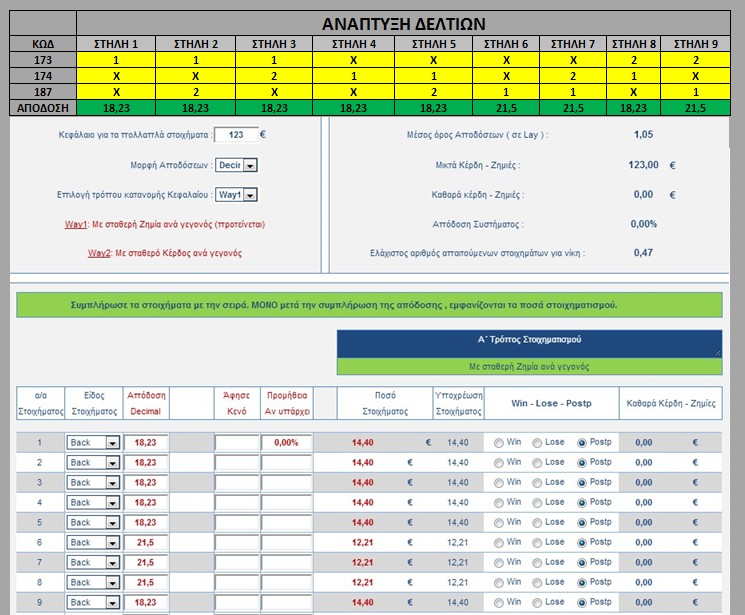745x615 pixels.
Task: Click commission field showing 0,00%
Action: (x=286, y=442)
